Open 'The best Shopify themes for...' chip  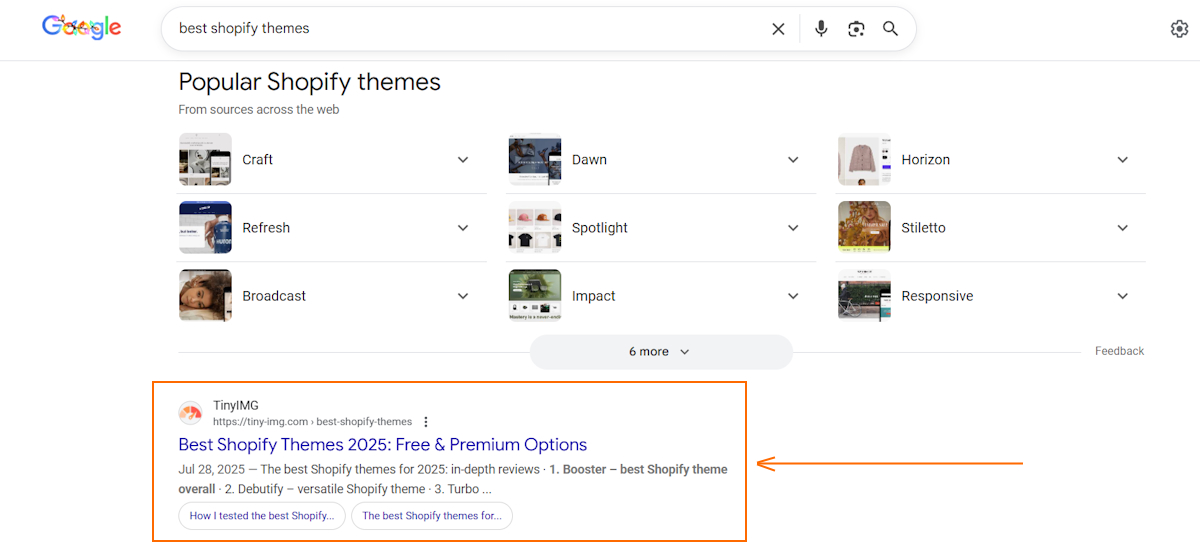tap(432, 516)
